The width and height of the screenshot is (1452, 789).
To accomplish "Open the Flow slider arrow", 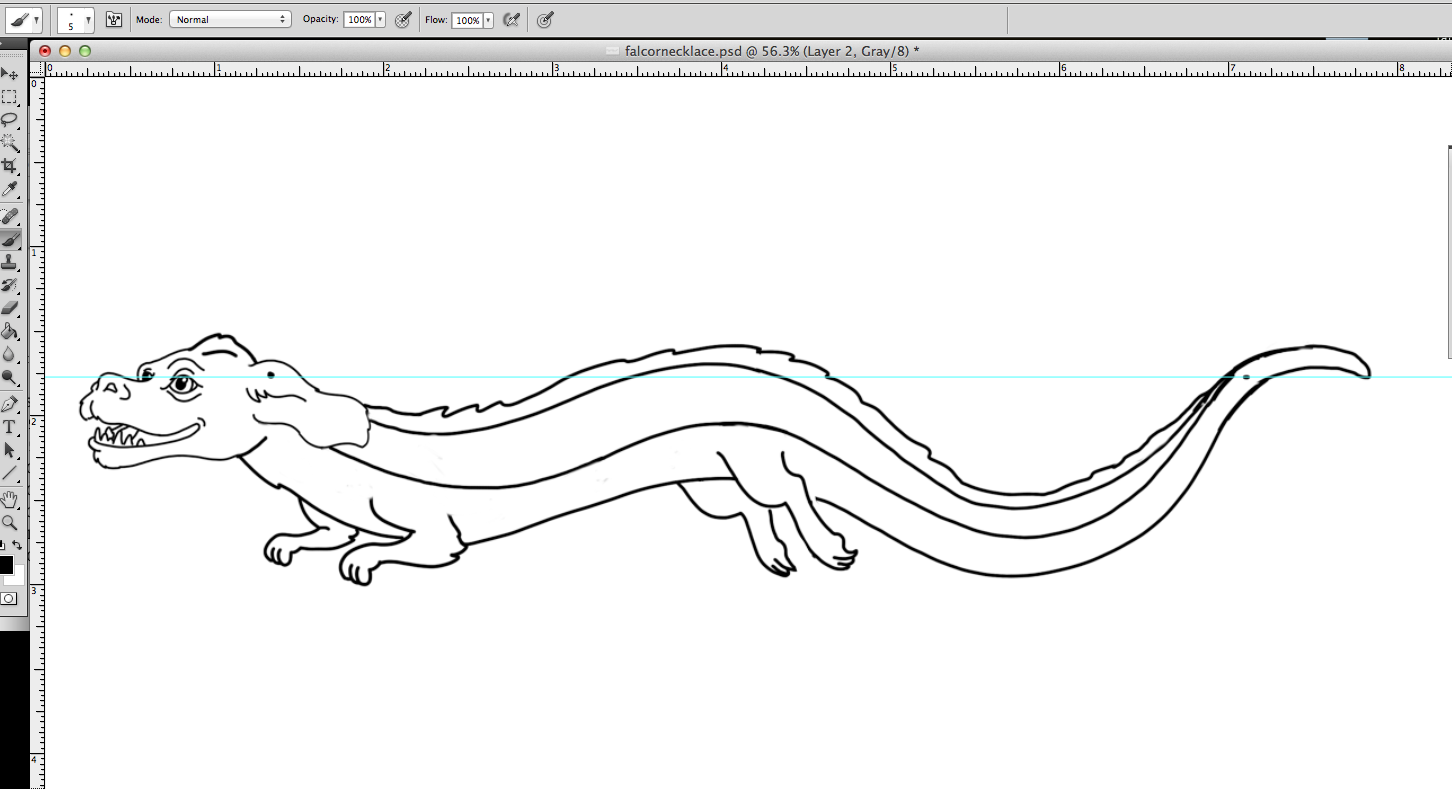I will pyautogui.click(x=489, y=19).
